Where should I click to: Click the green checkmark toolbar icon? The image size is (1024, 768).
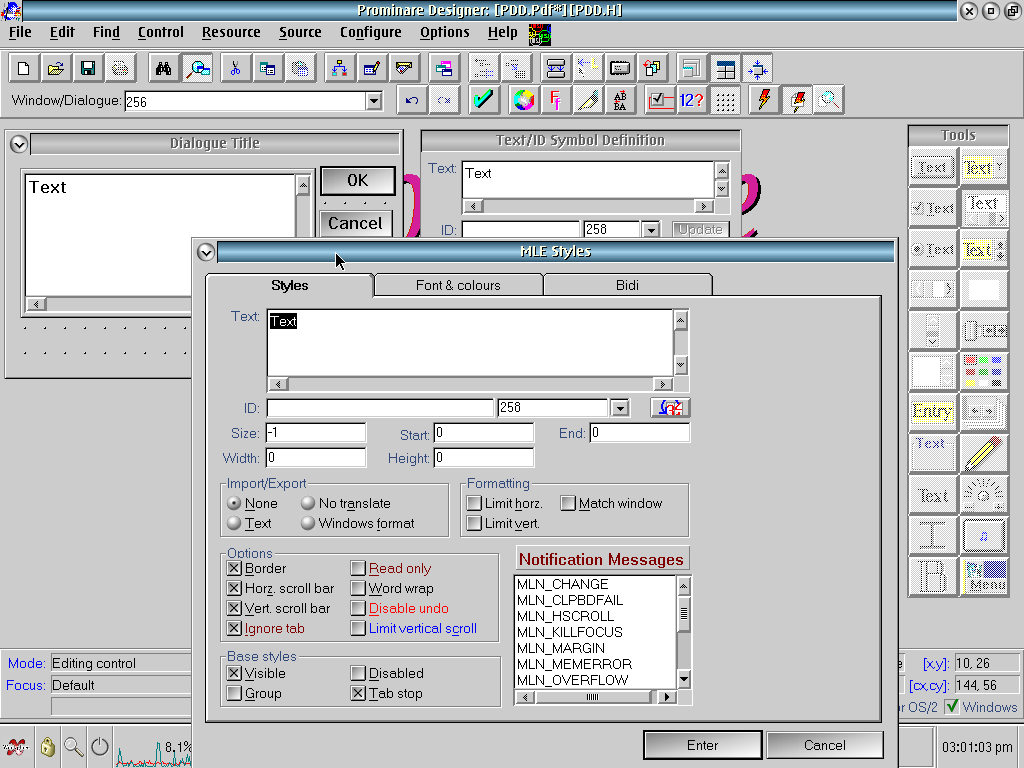483,100
